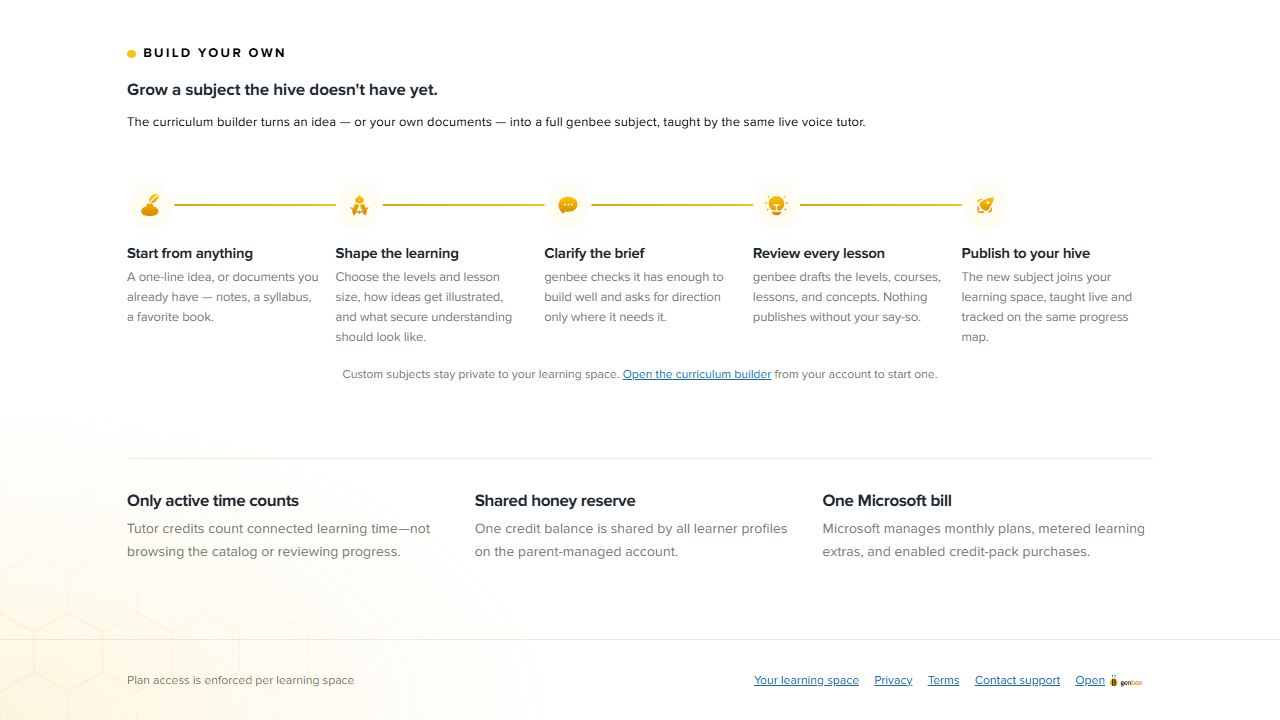
Task: Open the Privacy footer link
Action: [x=893, y=680]
